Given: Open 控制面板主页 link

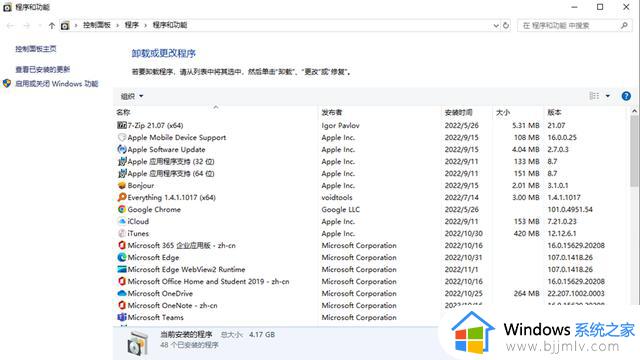Looking at the screenshot, I should point(36,49).
